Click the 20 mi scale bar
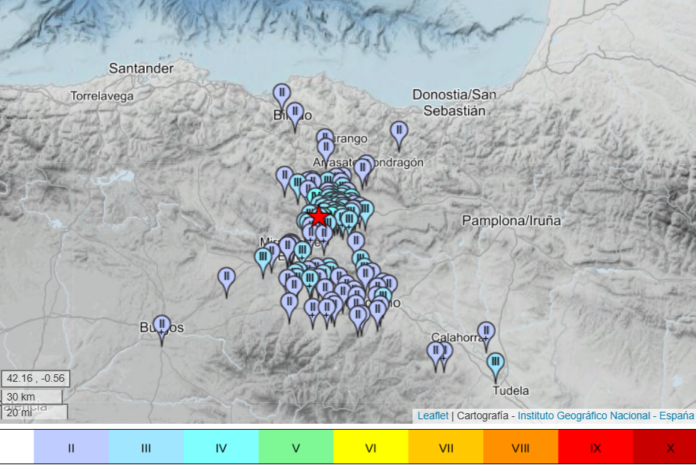The image size is (696, 465). pyautogui.click(x=34, y=412)
